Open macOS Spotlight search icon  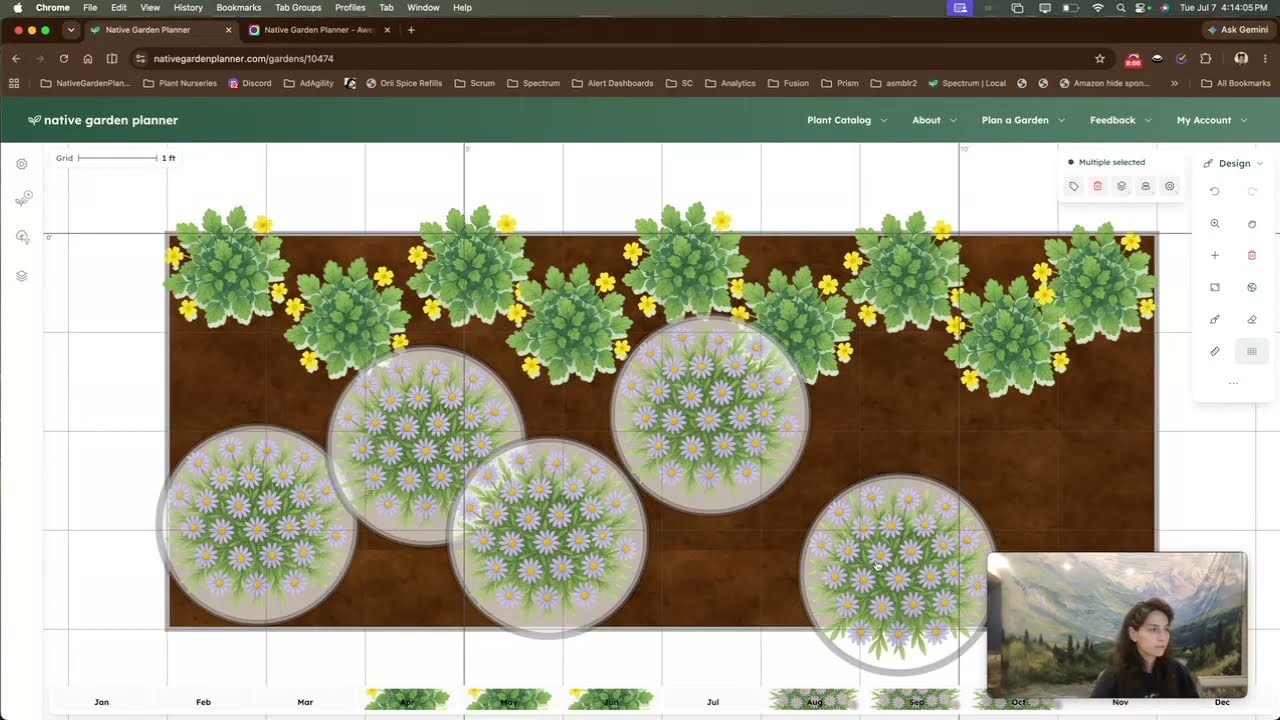tap(1120, 7)
